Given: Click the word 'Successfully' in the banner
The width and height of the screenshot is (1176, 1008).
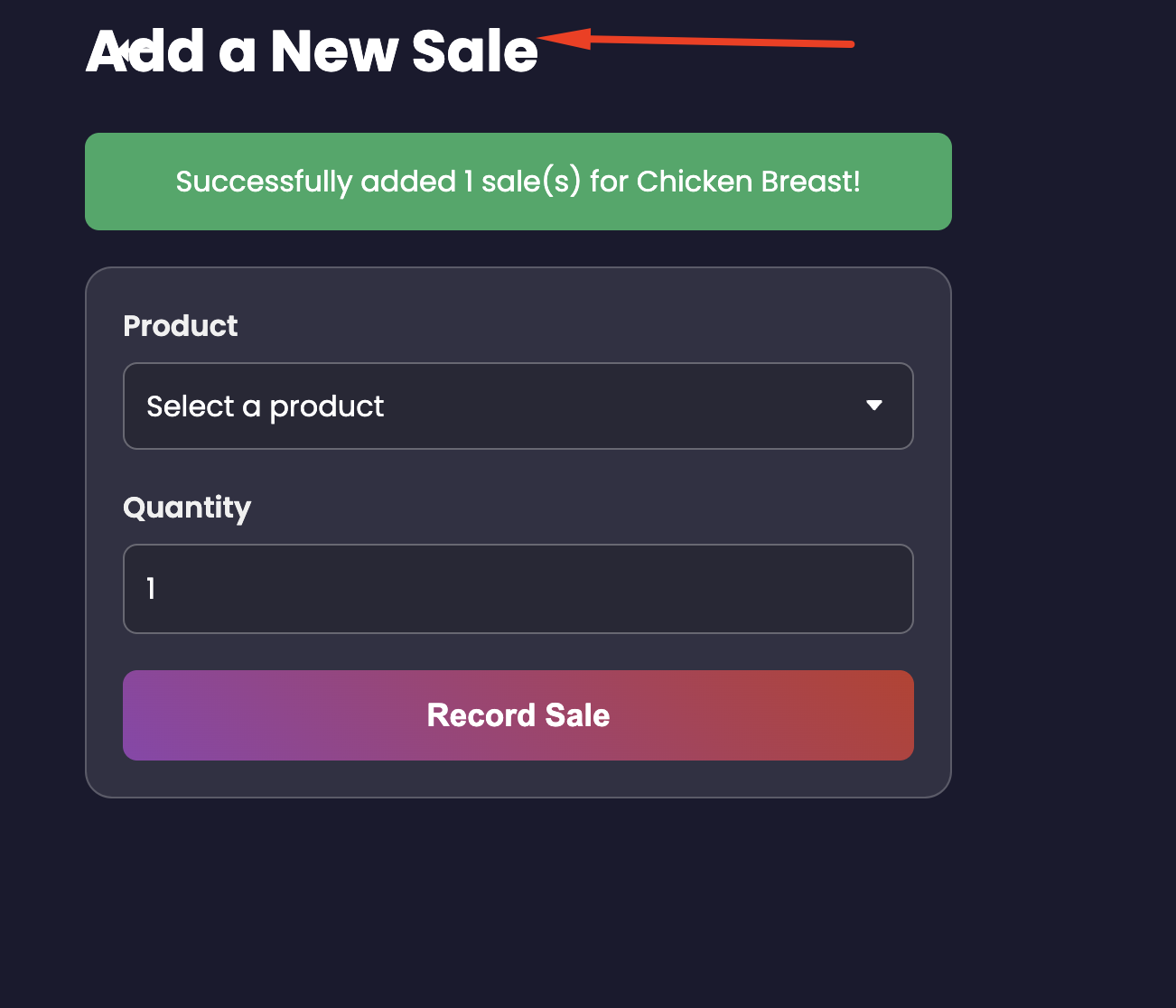Looking at the screenshot, I should coord(264,182).
